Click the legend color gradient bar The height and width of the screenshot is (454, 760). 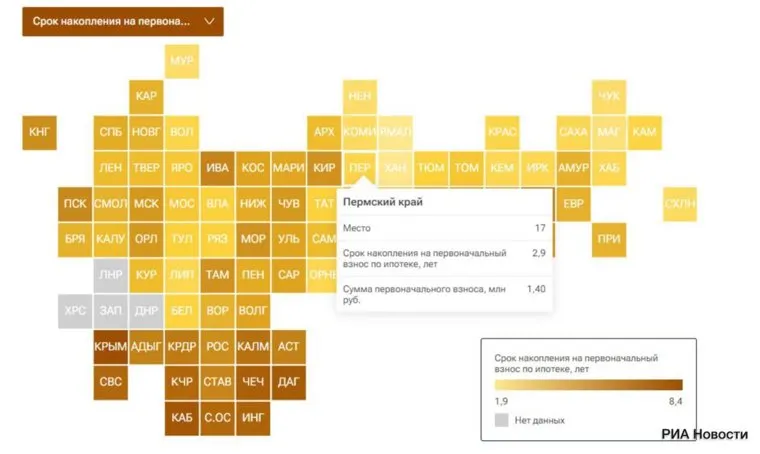(x=588, y=384)
